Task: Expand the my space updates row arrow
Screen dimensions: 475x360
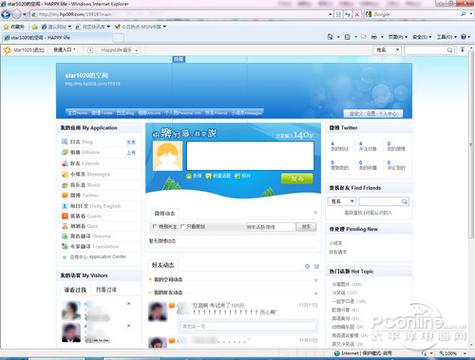Action: (316, 280)
